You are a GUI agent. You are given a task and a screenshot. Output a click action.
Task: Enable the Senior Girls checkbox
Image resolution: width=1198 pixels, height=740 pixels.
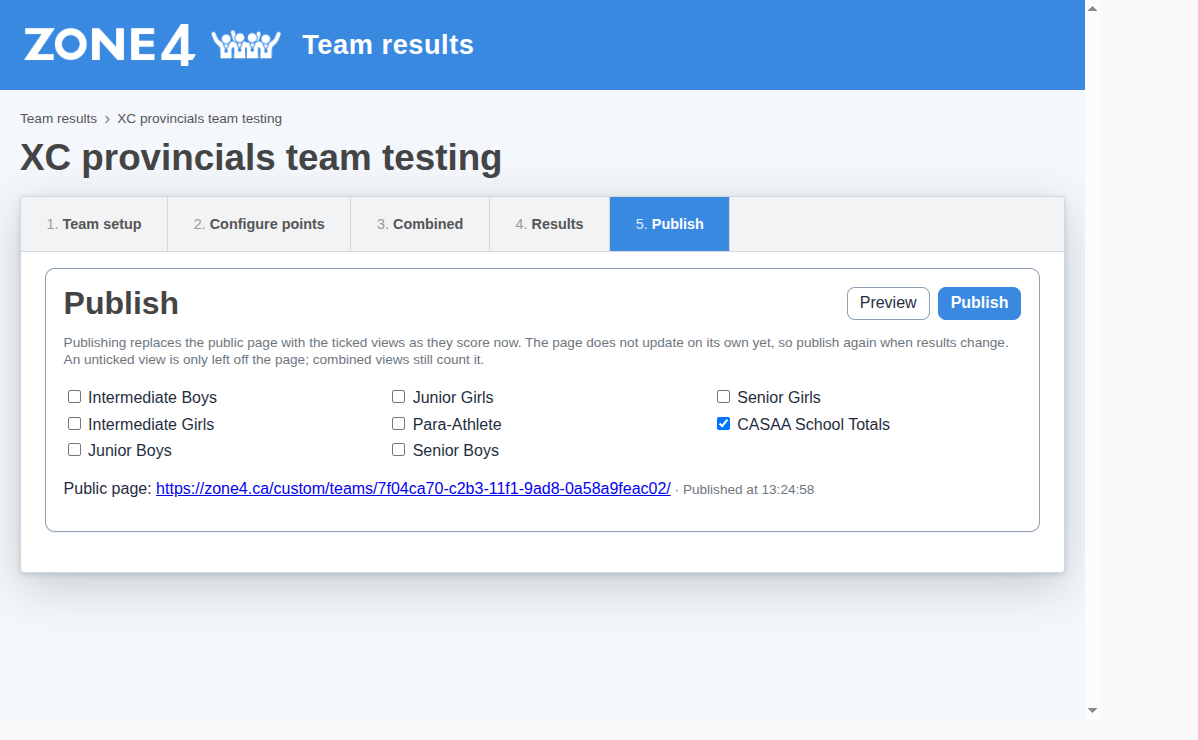click(x=723, y=396)
